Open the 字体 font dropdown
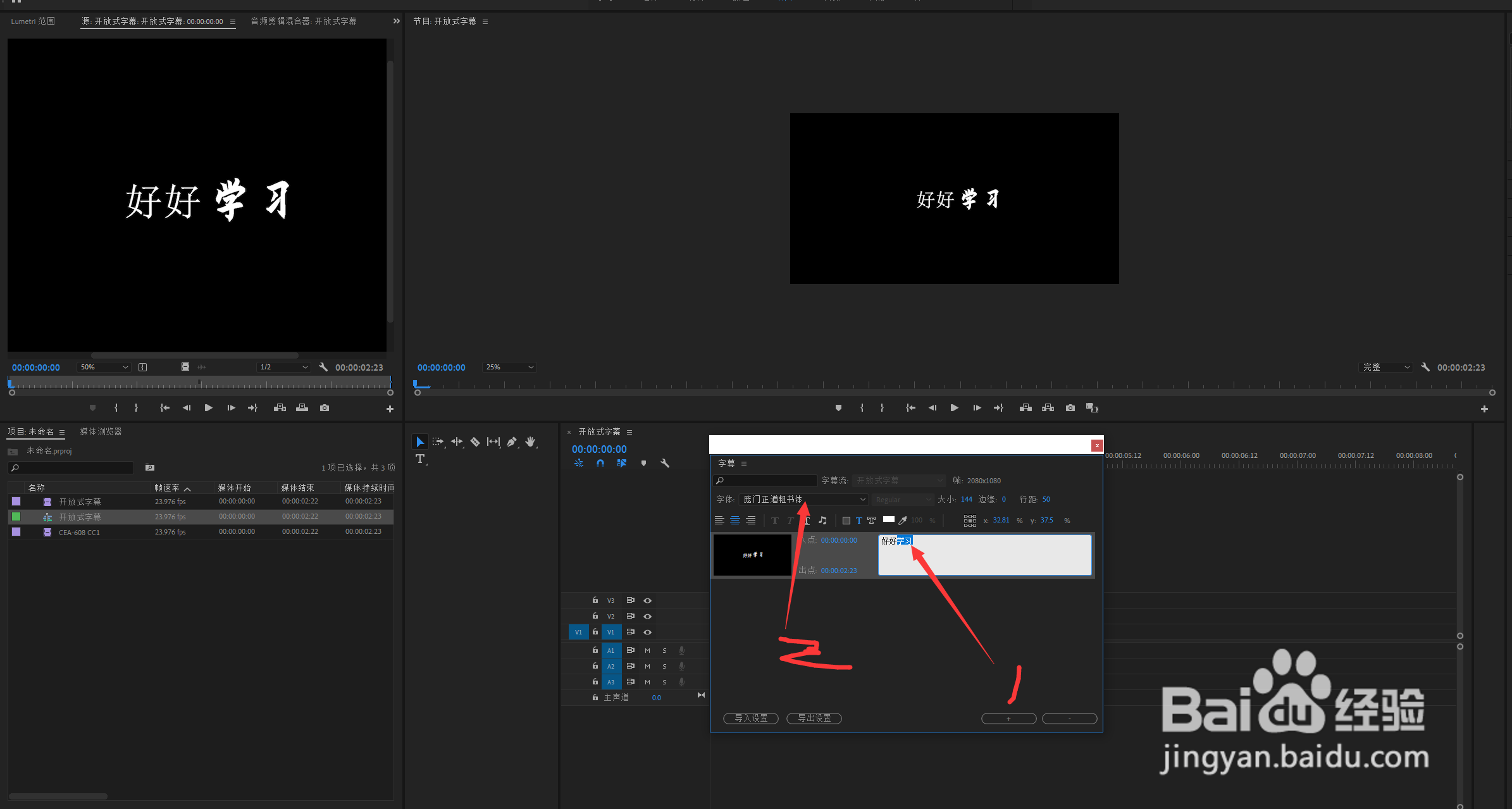The height and width of the screenshot is (809, 1512). pyautogui.click(x=803, y=500)
